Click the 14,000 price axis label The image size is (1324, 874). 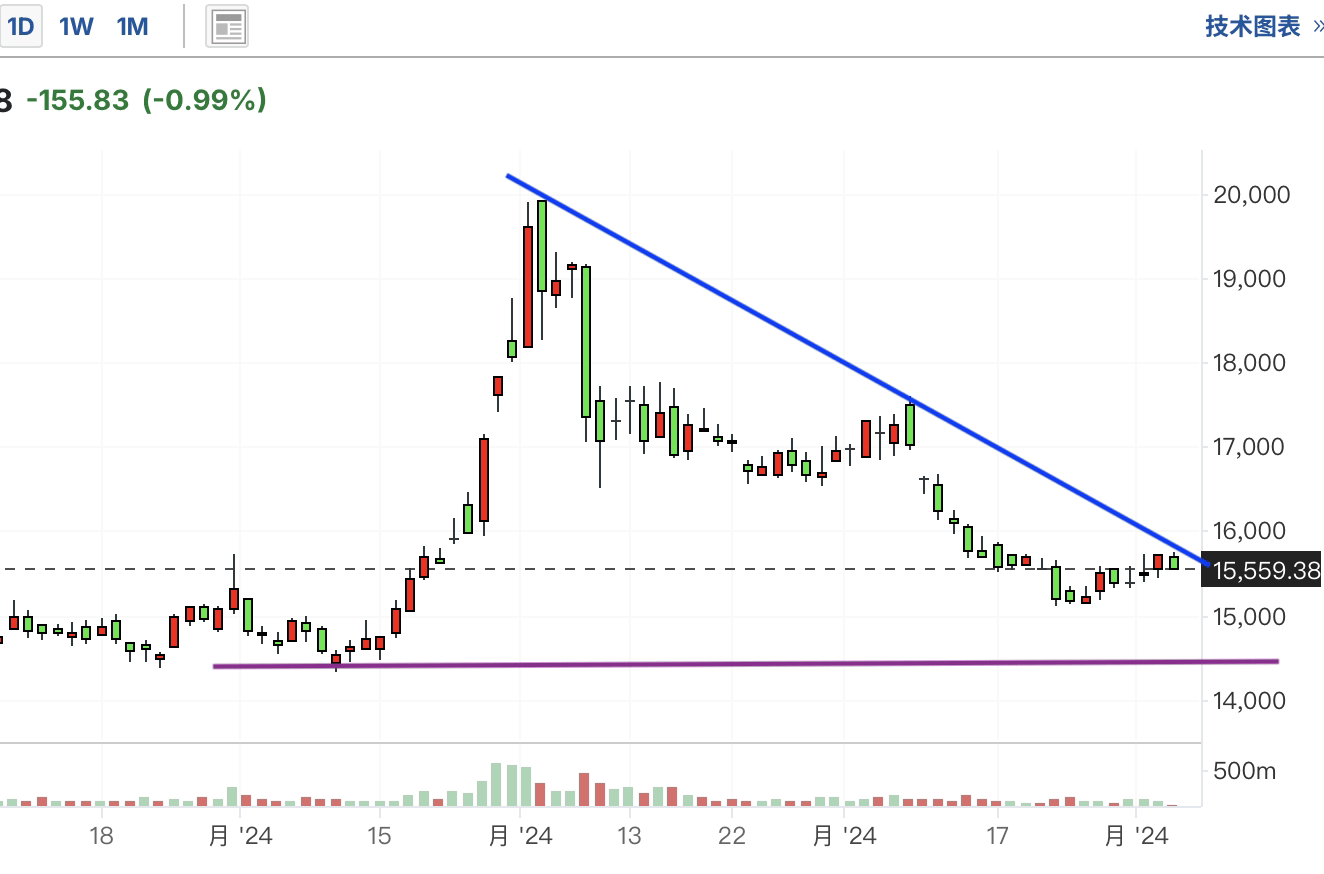(1251, 700)
